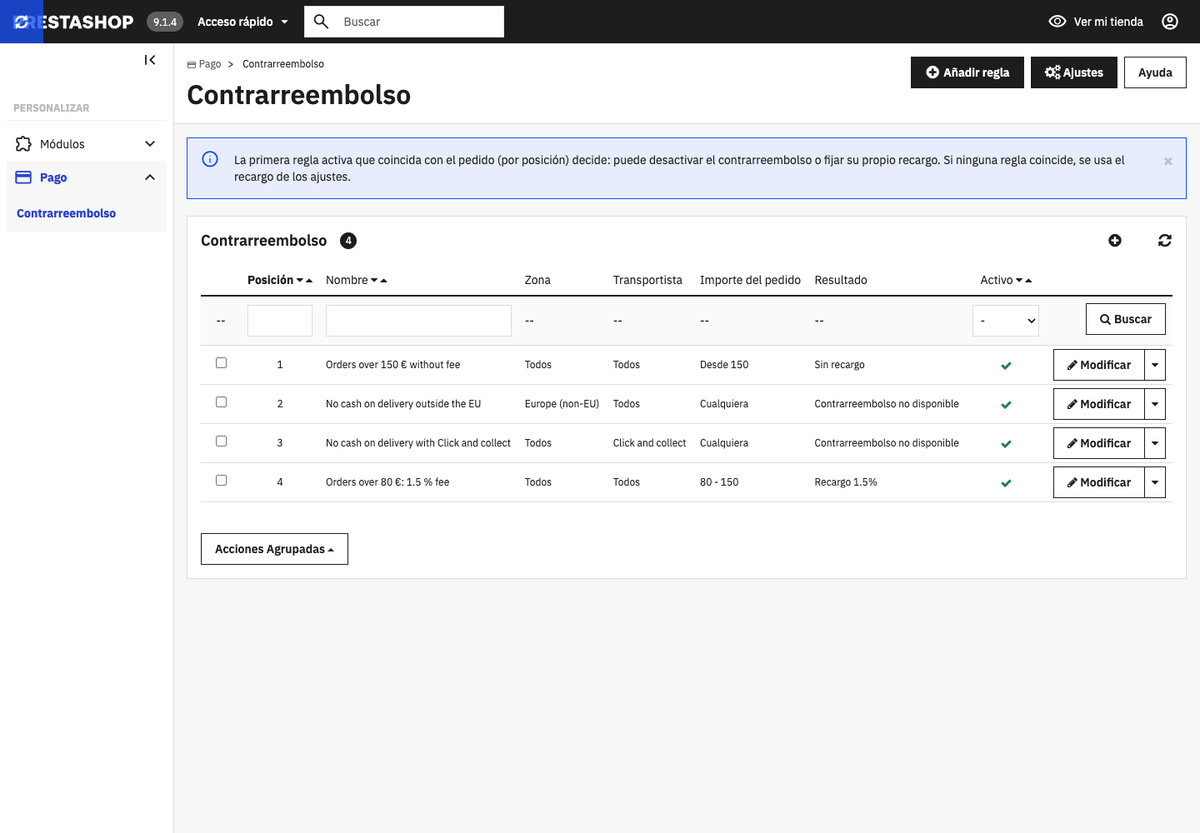Edit the Orders over 80 € rule
The width and height of the screenshot is (1200, 833).
(x=1099, y=482)
